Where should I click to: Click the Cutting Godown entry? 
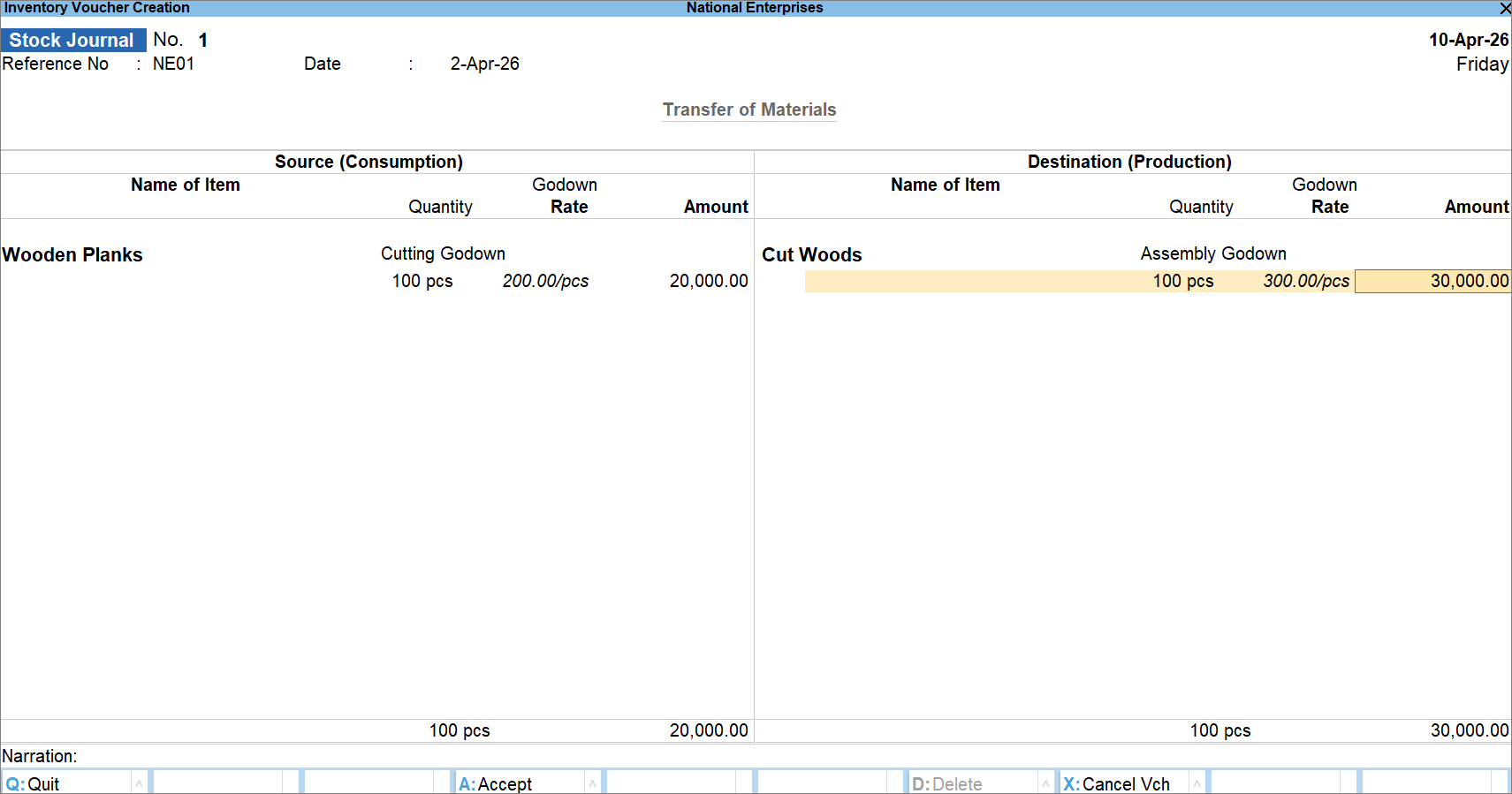pyautogui.click(x=443, y=253)
